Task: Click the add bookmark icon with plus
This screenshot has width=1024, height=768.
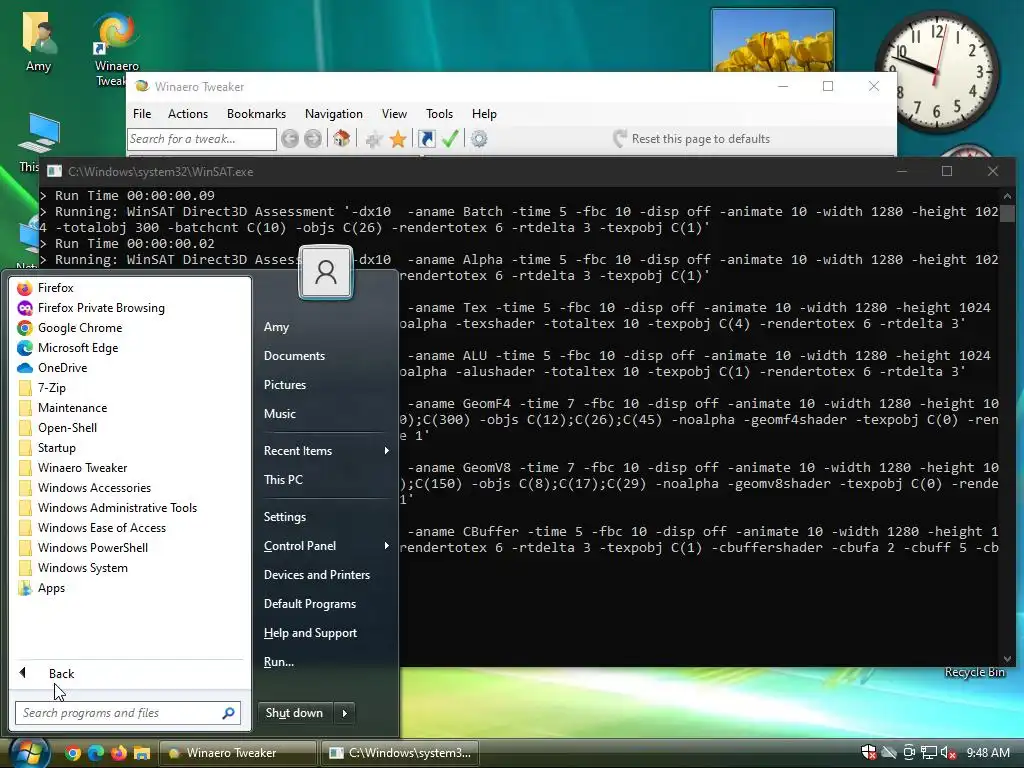Action: click(374, 139)
